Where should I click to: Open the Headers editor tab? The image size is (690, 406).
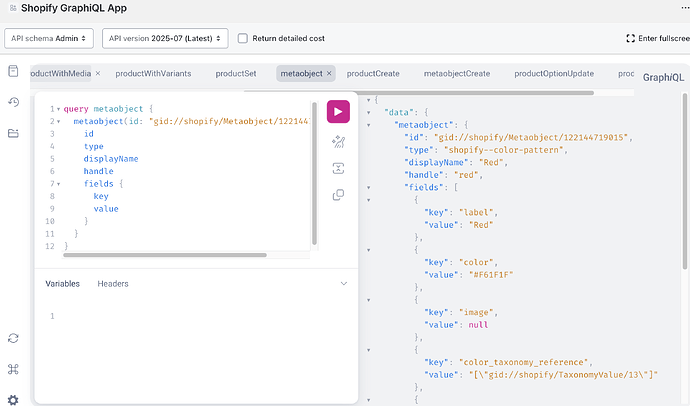tap(113, 284)
